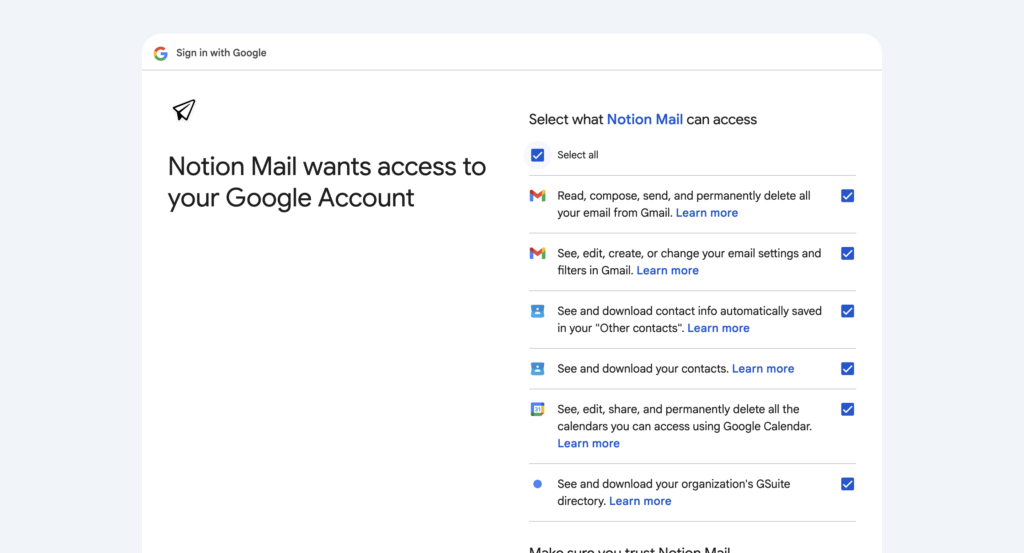
Task: Click the Google Calendar icon
Action: pyautogui.click(x=537, y=409)
